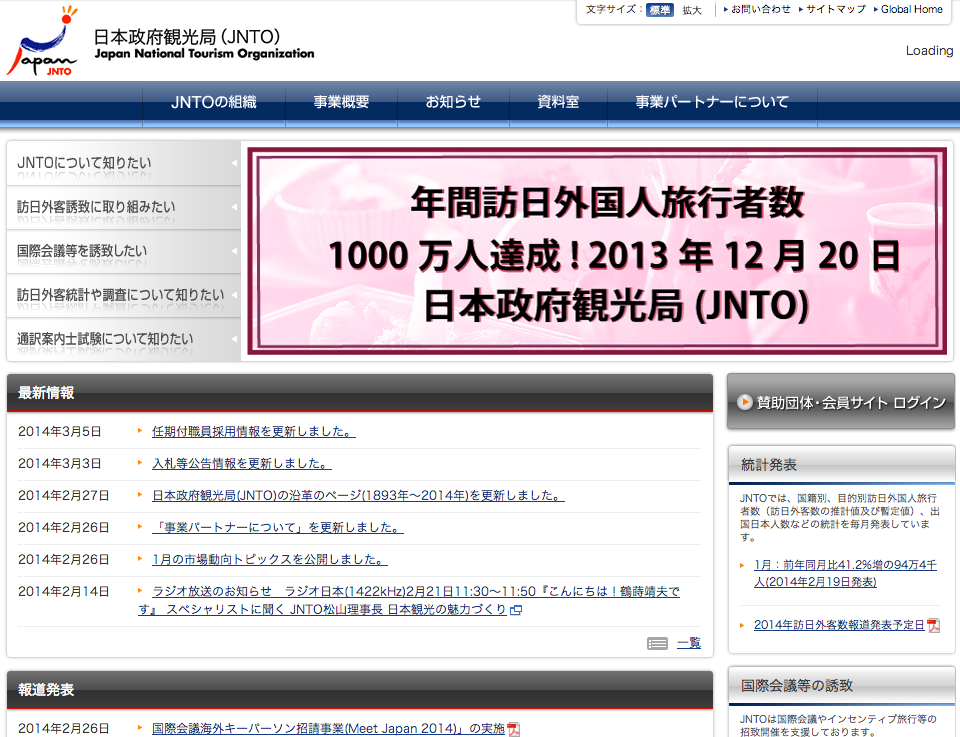Viewport: 960px width, 737px height.
Task: Open 事業パートナーについて navigation tab
Action: 712,102
